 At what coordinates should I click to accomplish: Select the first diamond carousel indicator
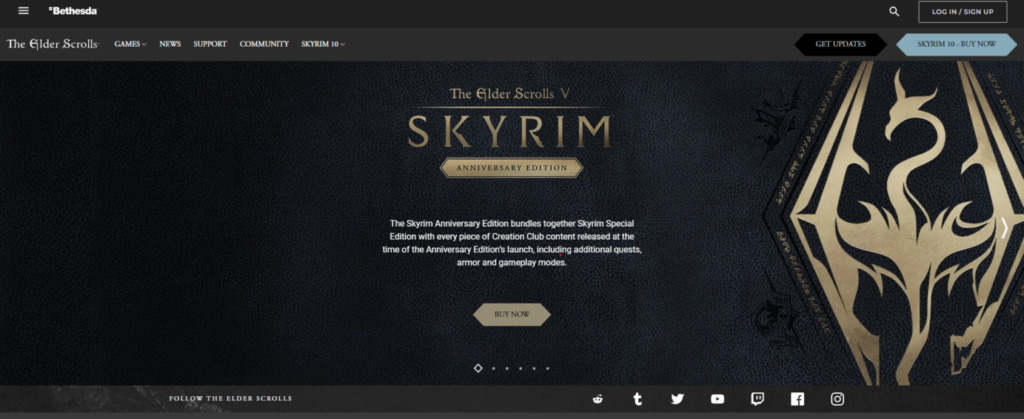click(x=478, y=368)
